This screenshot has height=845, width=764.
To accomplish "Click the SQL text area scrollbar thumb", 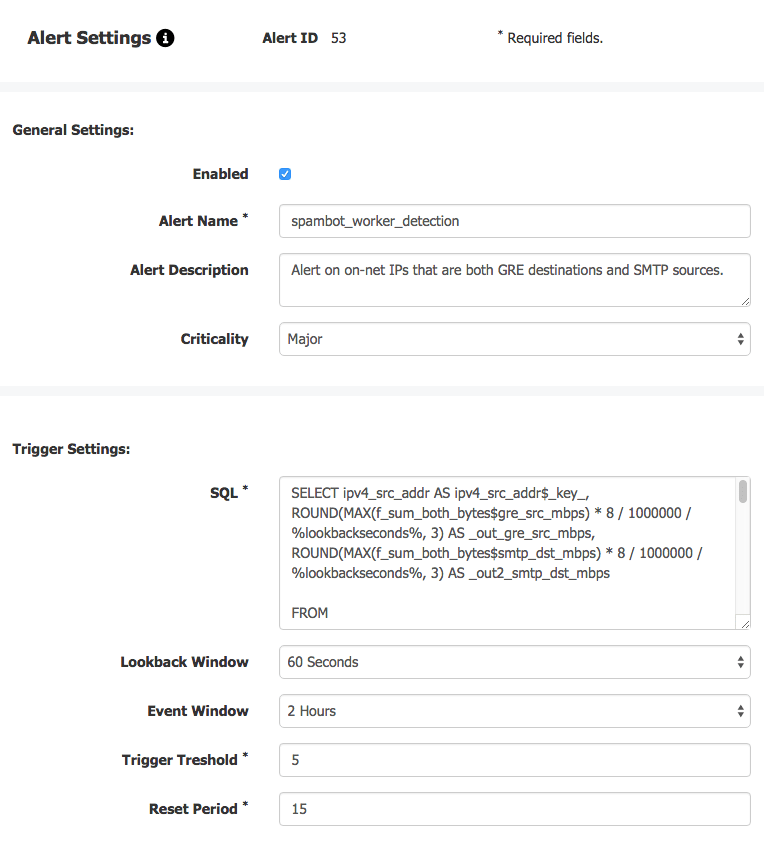I will pos(743,491).
